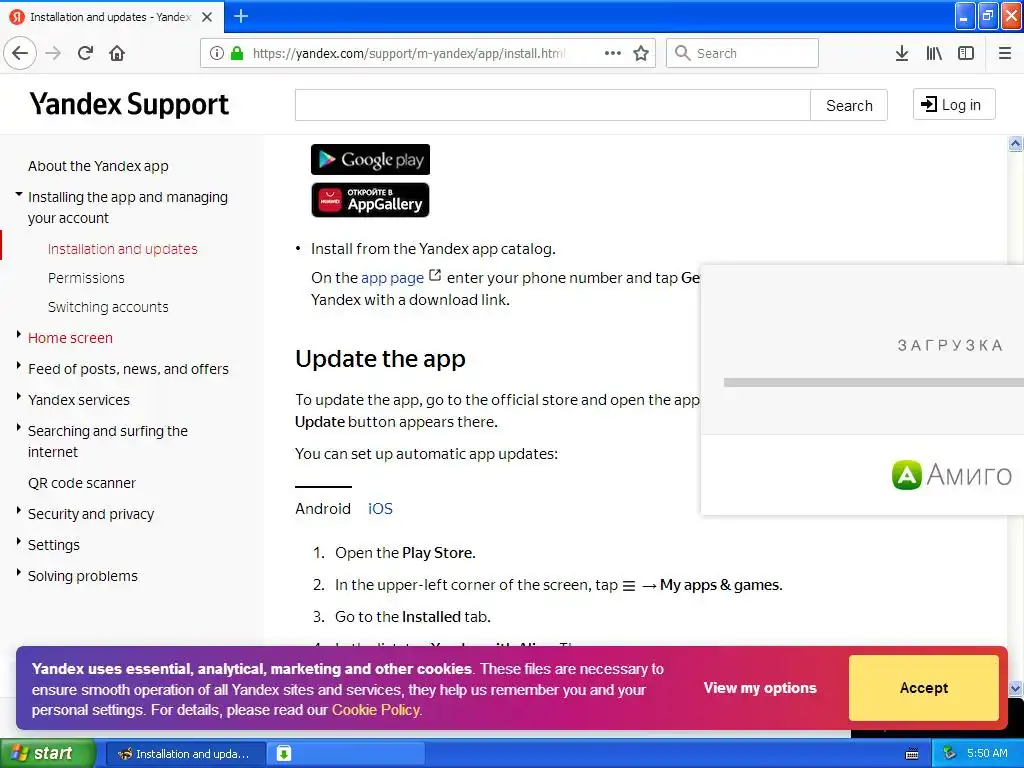Click the Huawei AppGallery badge
Image resolution: width=1024 pixels, height=768 pixels.
point(370,200)
